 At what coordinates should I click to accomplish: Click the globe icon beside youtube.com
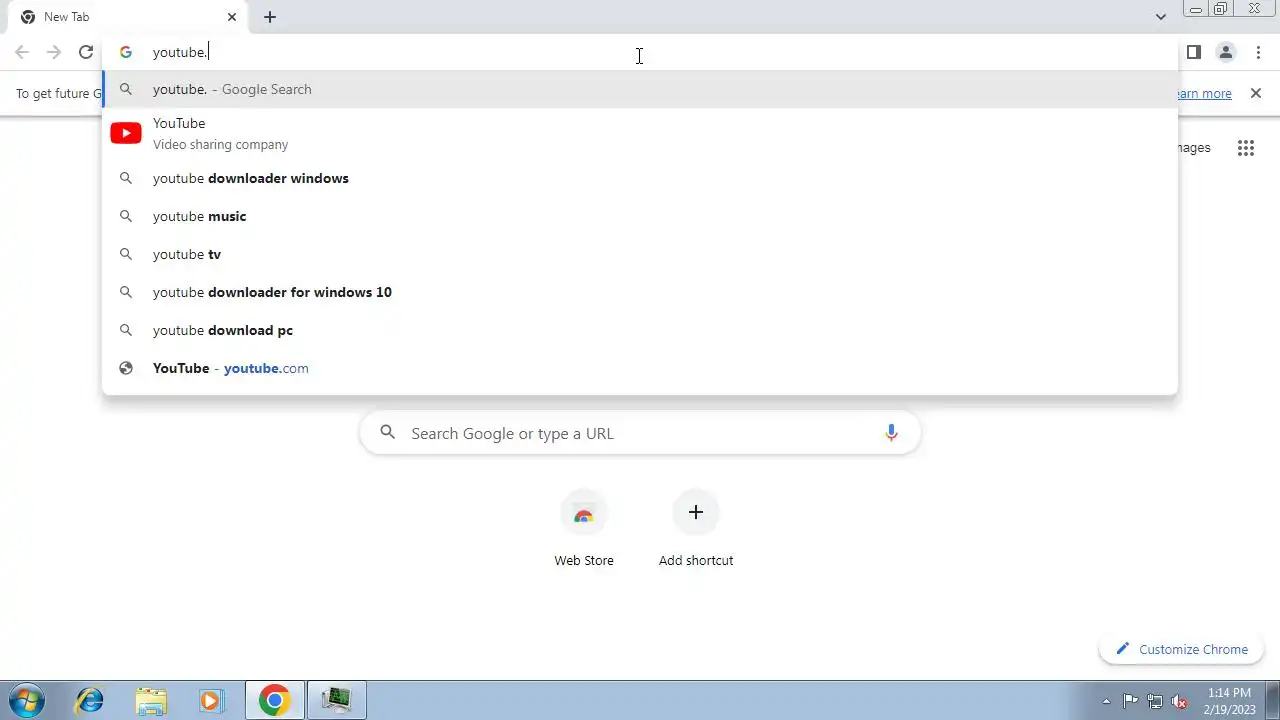[126, 368]
